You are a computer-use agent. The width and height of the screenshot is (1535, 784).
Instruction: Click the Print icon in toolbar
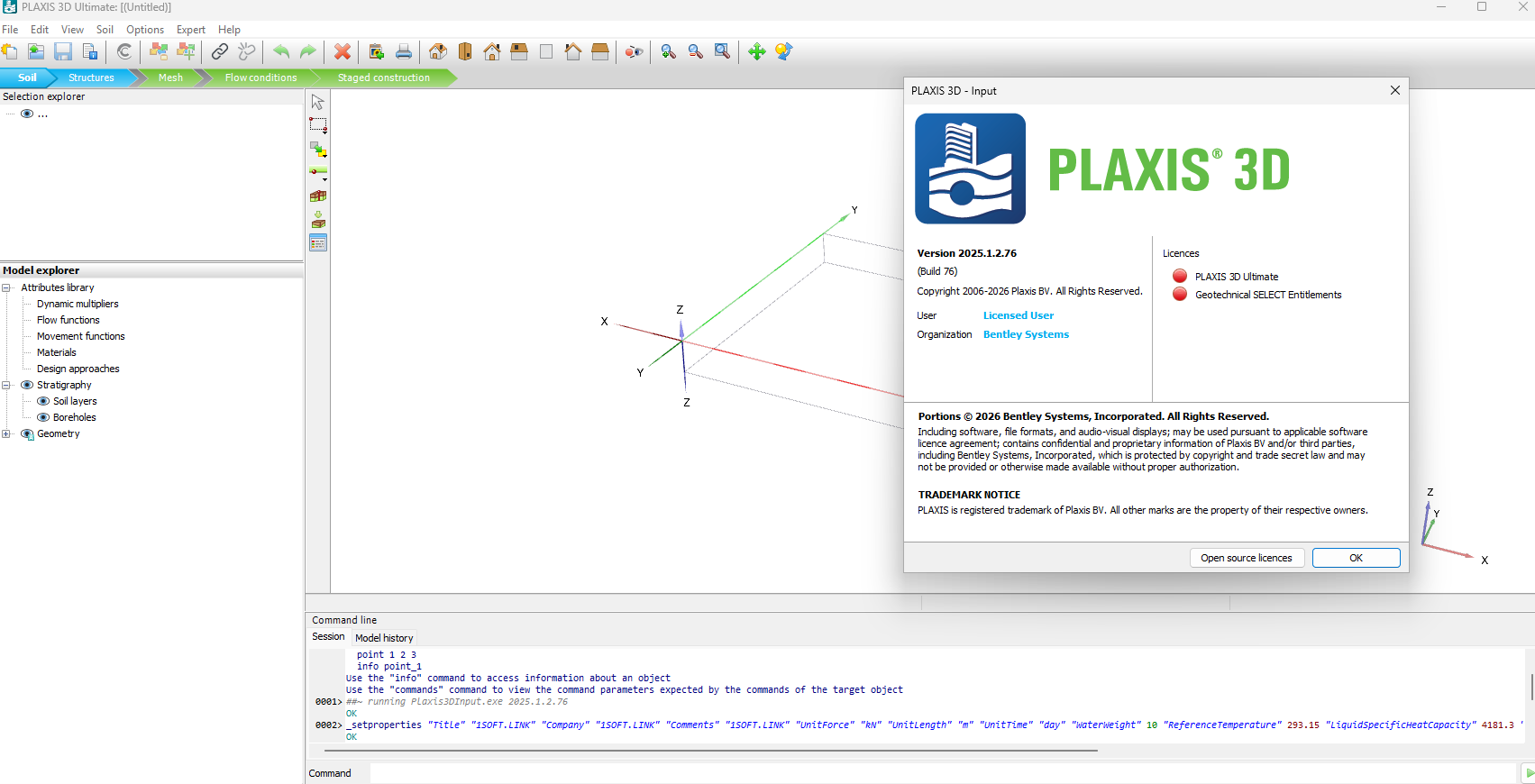(404, 51)
